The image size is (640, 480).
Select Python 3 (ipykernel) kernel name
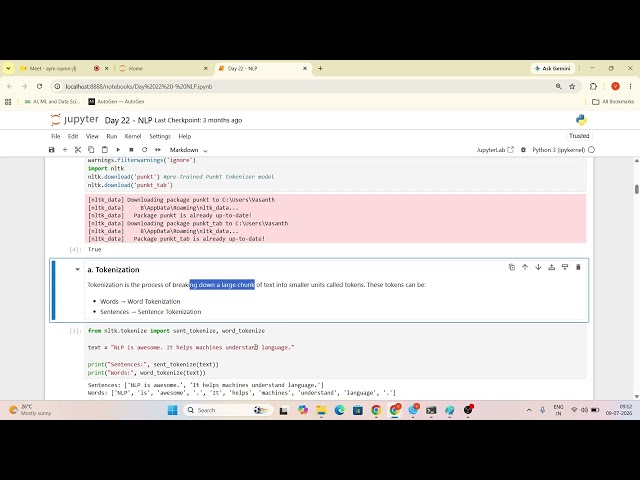point(558,150)
